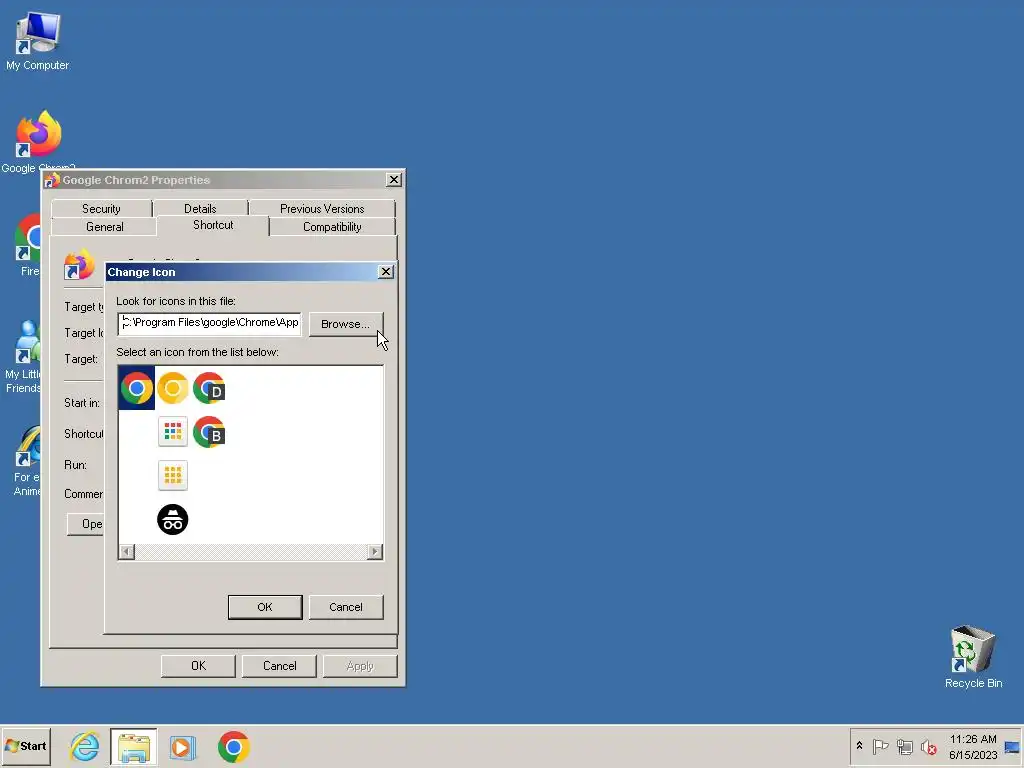
Task: Choose the Chrome Dev icon marked D
Action: (209, 388)
